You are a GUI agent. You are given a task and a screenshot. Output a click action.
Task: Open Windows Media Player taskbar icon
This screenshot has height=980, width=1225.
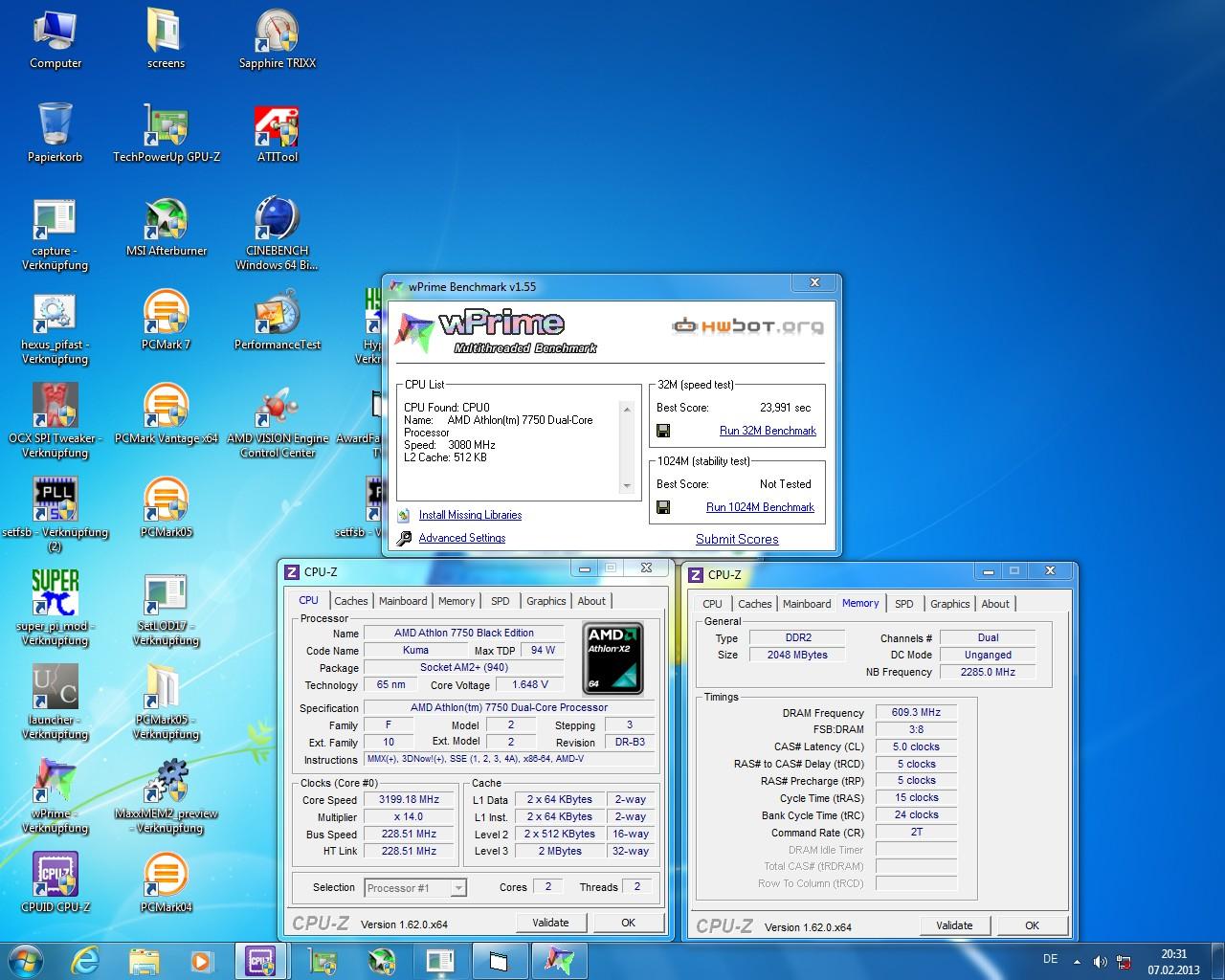(x=200, y=960)
